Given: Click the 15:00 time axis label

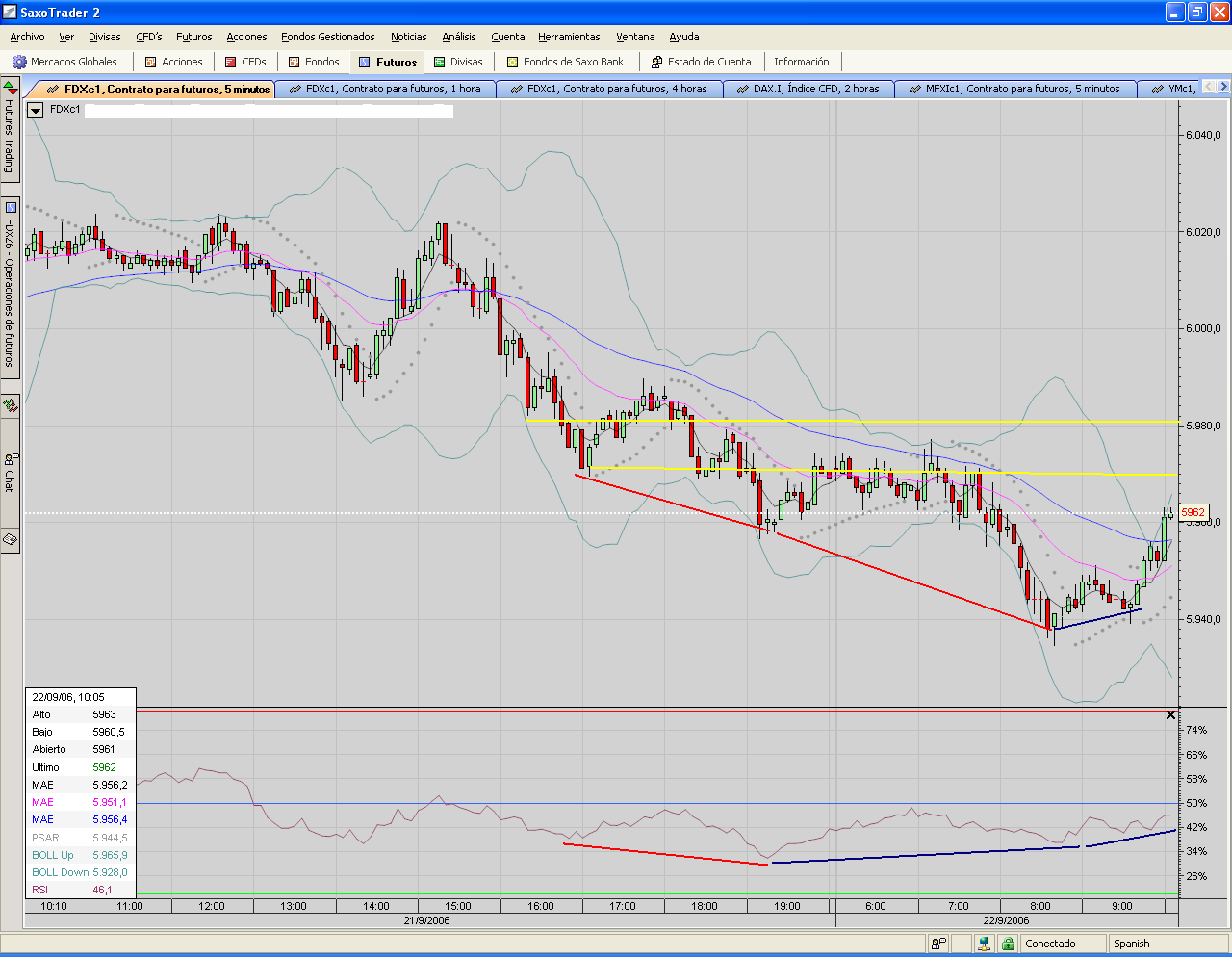Looking at the screenshot, I should 458,906.
